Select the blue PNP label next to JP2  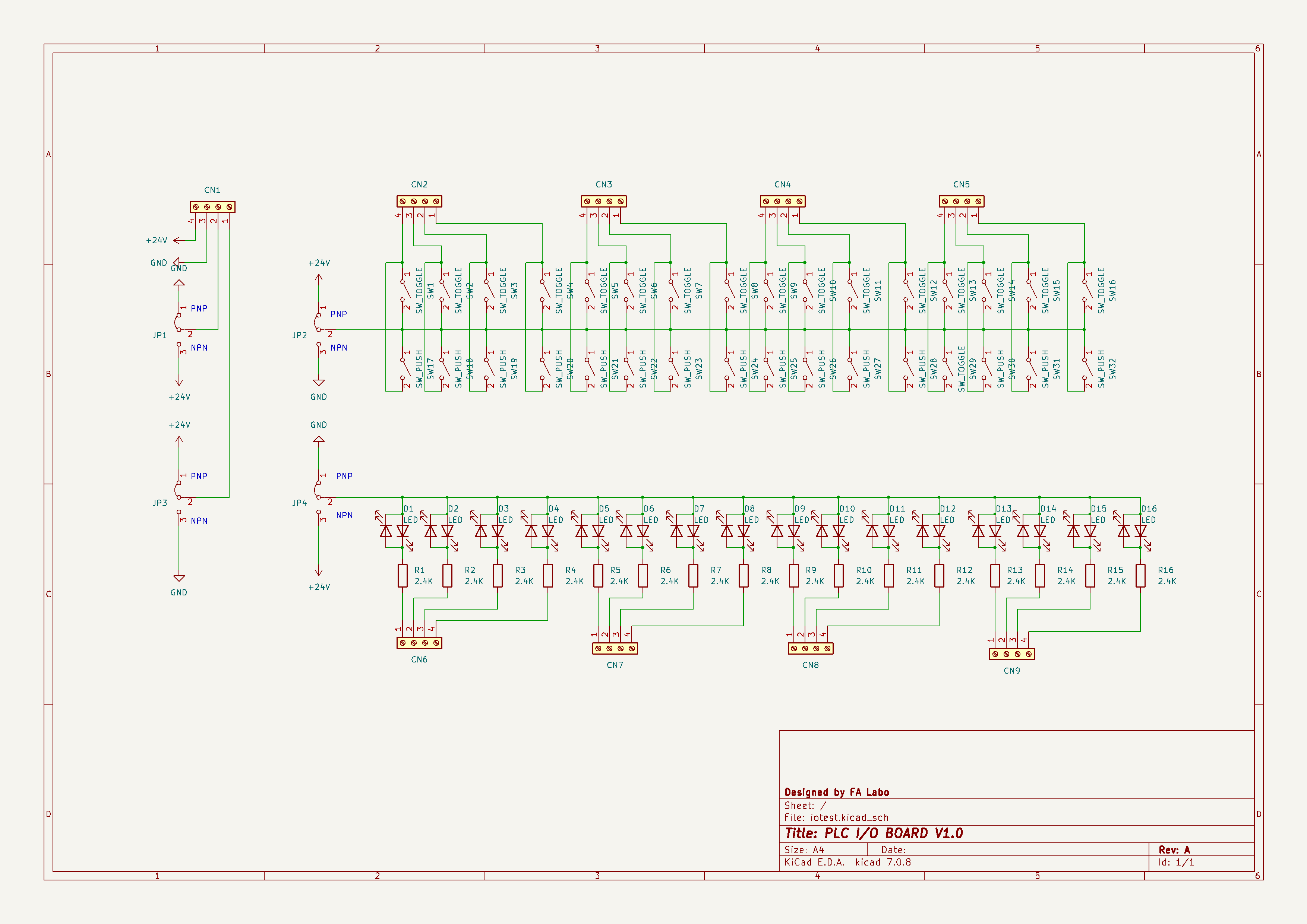[339, 314]
